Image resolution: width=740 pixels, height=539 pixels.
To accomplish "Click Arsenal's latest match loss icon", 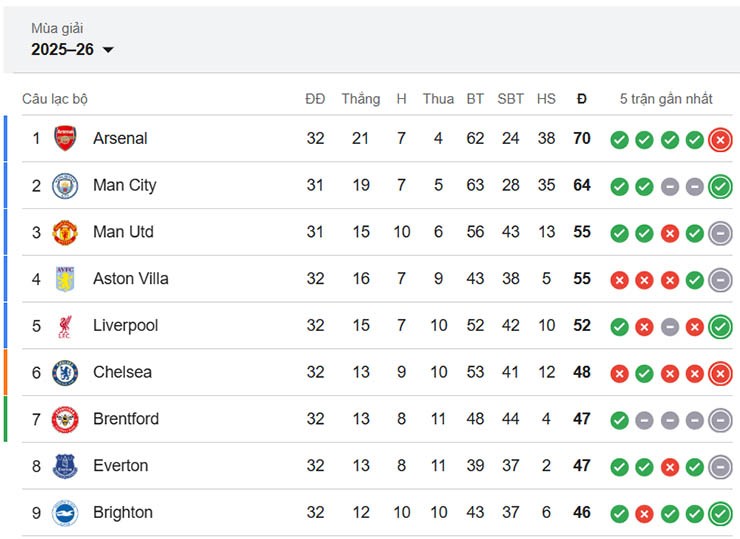I will coord(720,140).
